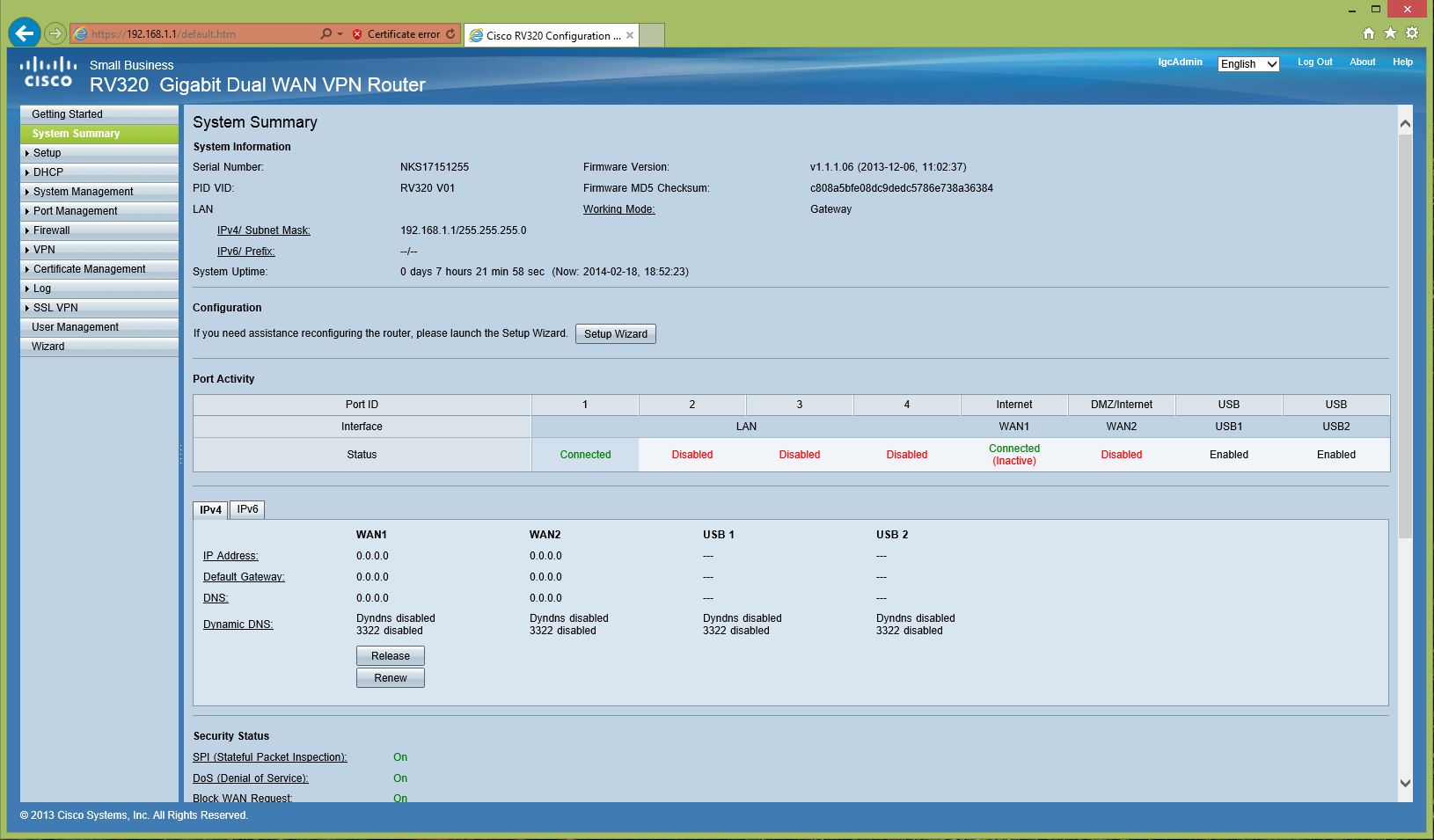Click the page scrollbar up arrow
1434x840 pixels.
[1405, 124]
